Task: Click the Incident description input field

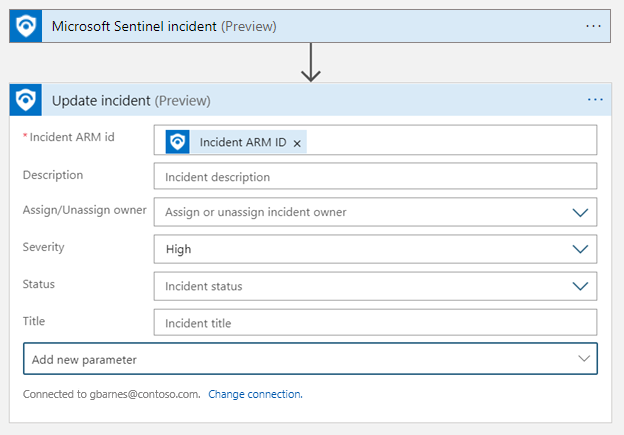Action: coord(375,177)
